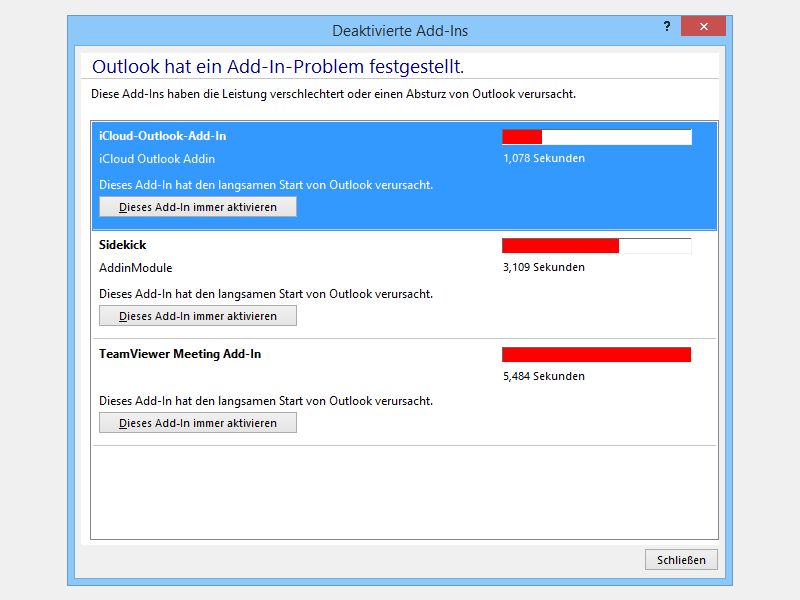Screen dimensions: 800x600
Task: Select the iCloud-Outlook-Add-In title
Action: 162,136
